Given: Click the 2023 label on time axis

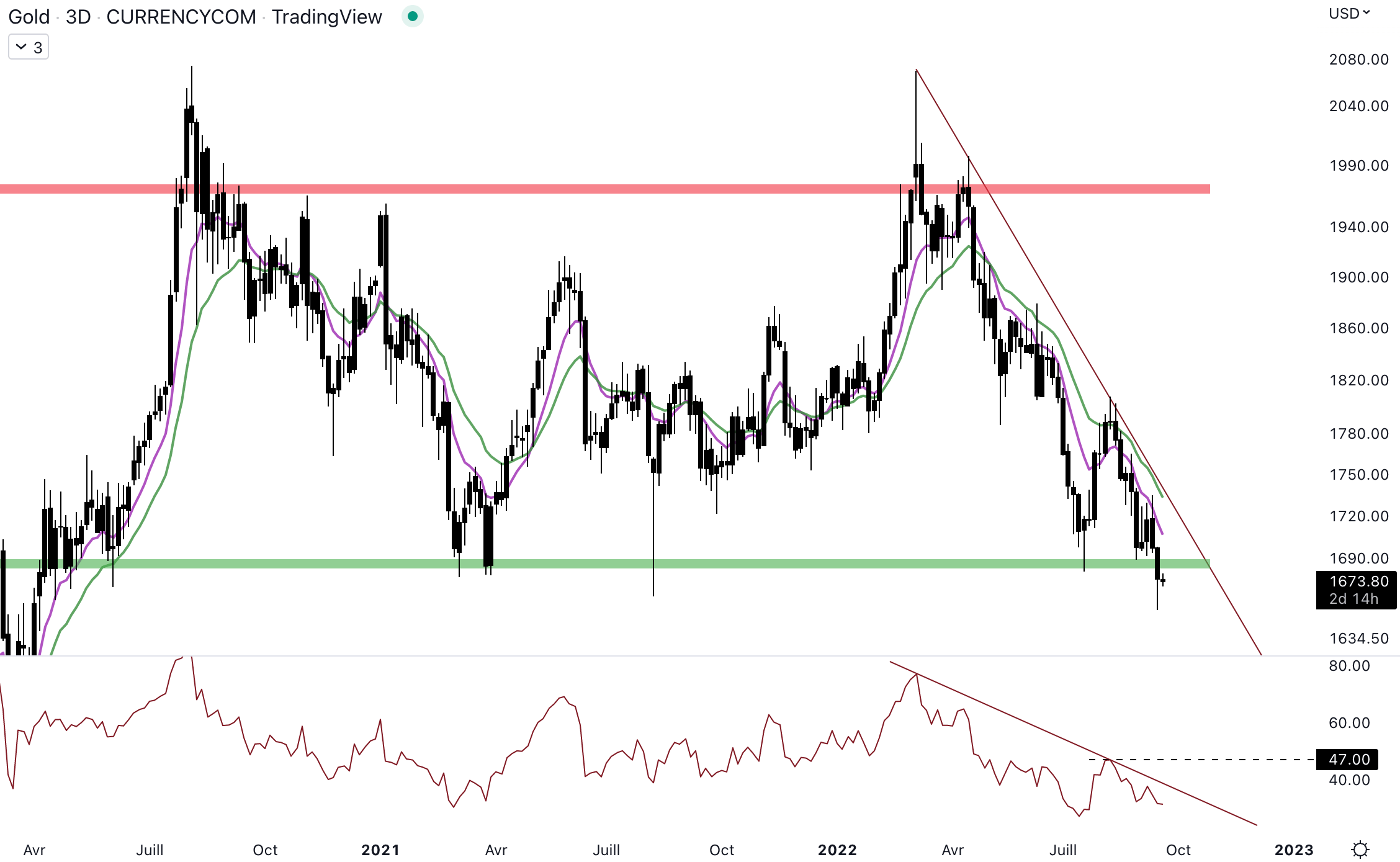Looking at the screenshot, I should point(1294,850).
